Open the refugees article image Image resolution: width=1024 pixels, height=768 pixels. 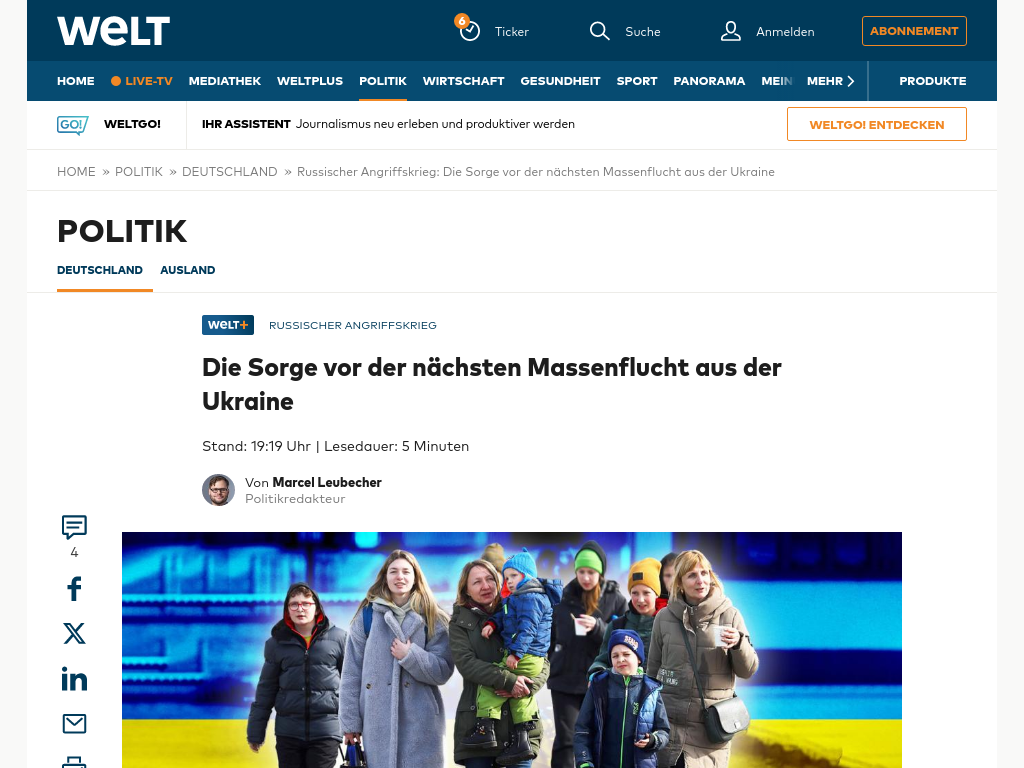tap(512, 650)
